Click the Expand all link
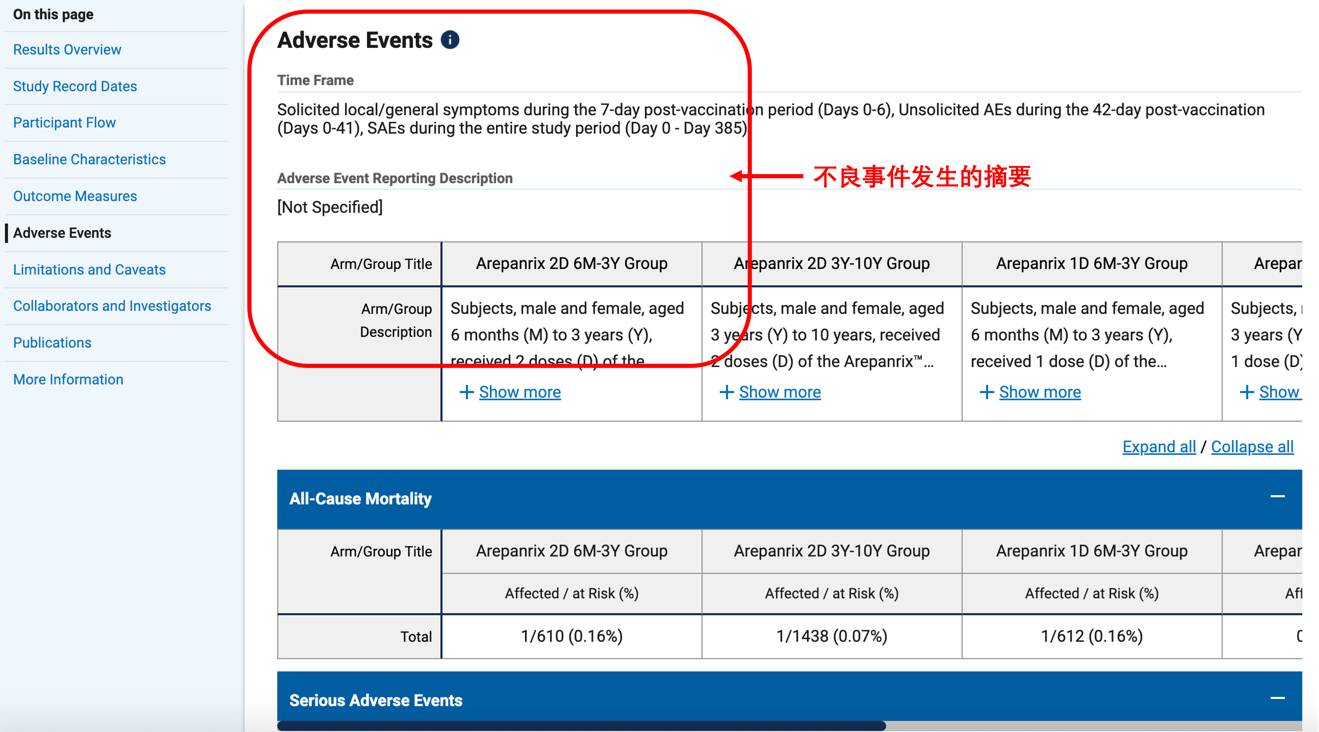 tap(1158, 447)
